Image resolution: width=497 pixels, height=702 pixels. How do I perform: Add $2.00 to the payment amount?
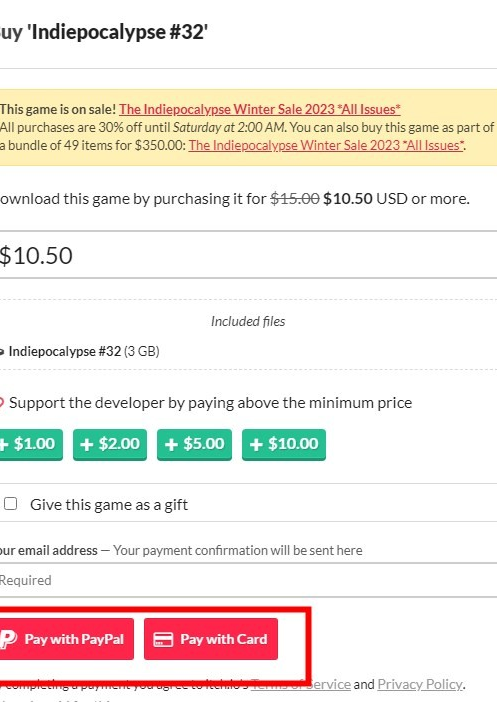point(110,444)
